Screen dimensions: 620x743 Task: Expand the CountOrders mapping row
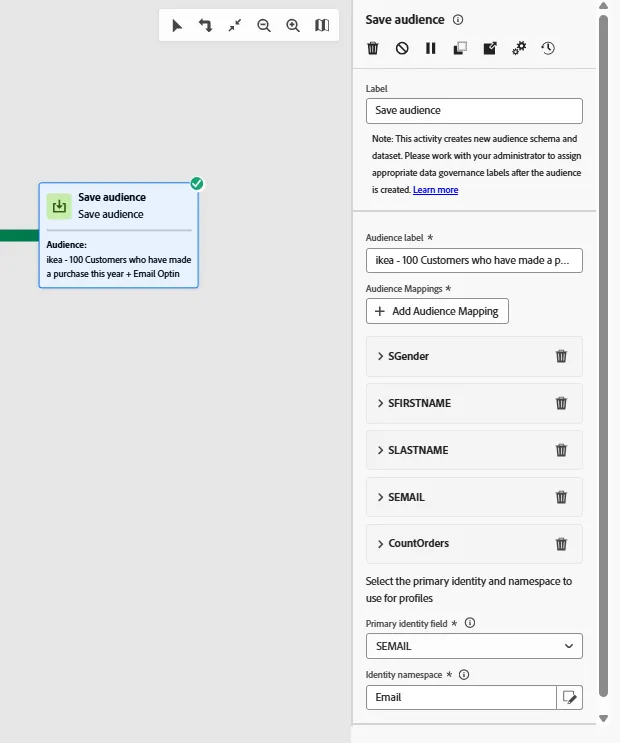pos(380,544)
